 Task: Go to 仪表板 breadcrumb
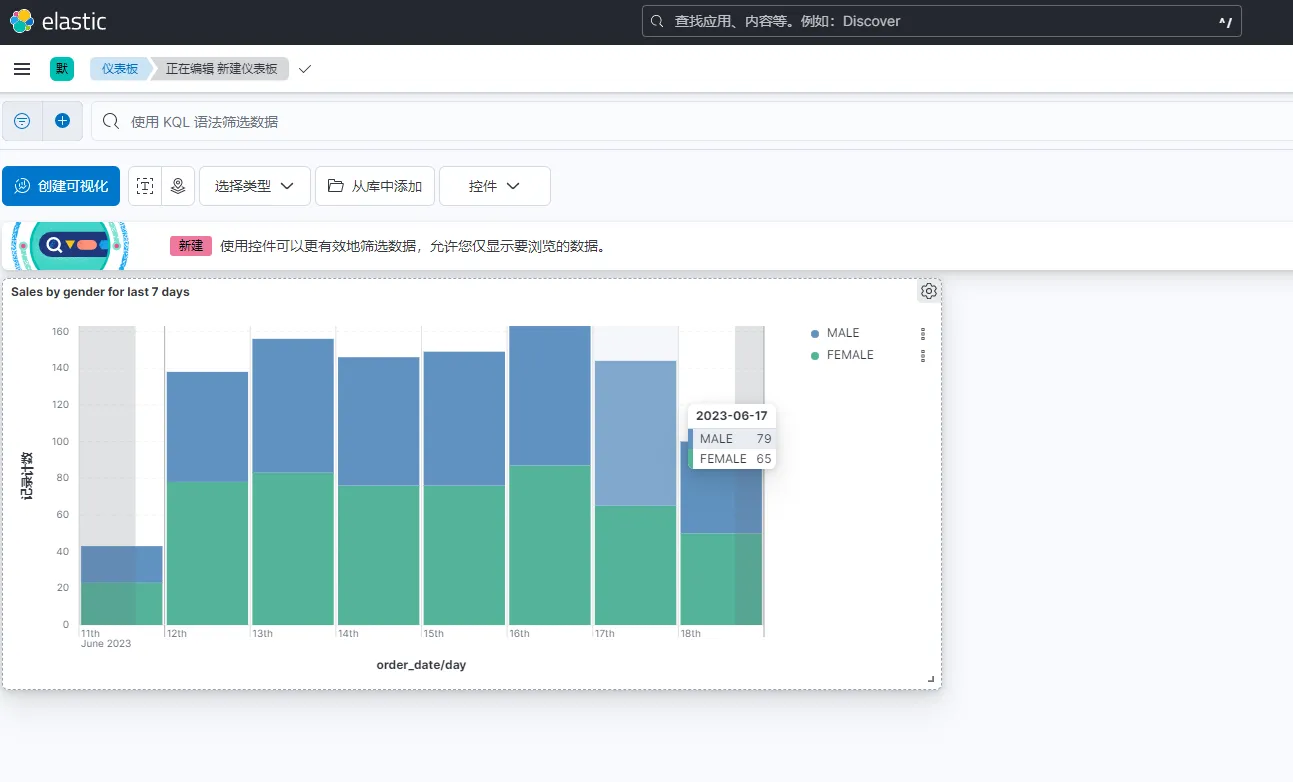(x=120, y=69)
